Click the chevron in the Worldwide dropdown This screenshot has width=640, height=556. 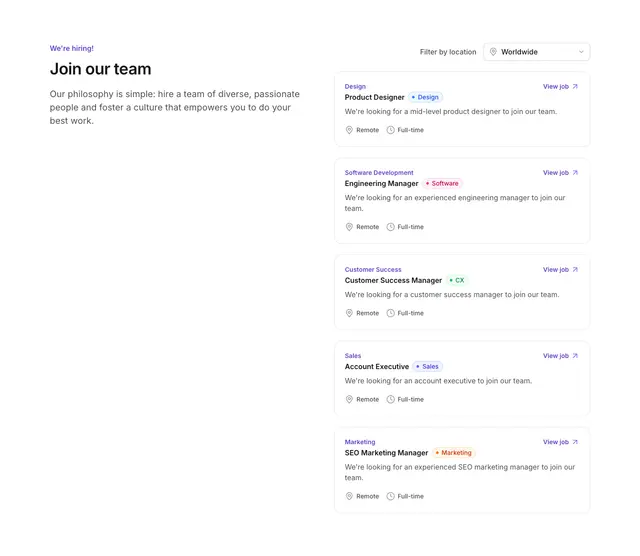pos(581,52)
